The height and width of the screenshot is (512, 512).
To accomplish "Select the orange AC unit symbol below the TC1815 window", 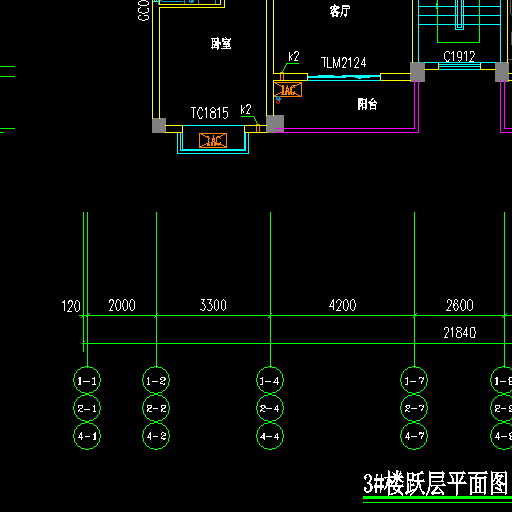I will [213, 140].
